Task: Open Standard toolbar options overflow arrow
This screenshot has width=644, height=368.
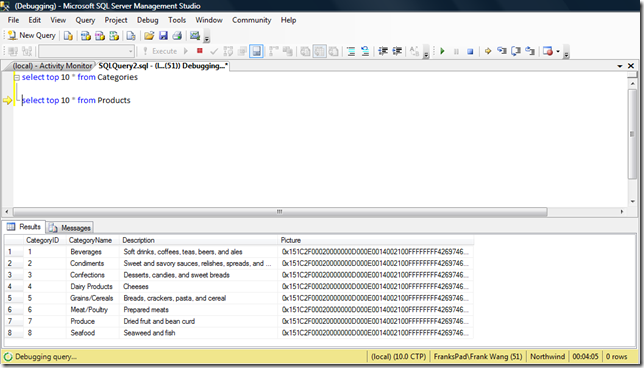Action: 207,38
